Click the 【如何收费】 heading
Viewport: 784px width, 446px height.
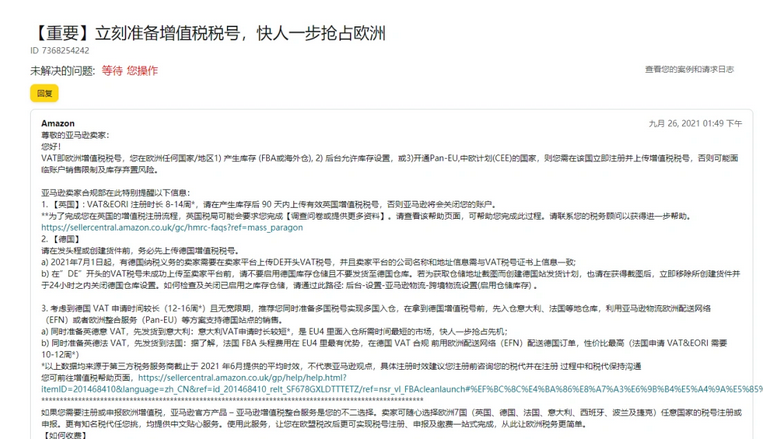click(x=66, y=436)
